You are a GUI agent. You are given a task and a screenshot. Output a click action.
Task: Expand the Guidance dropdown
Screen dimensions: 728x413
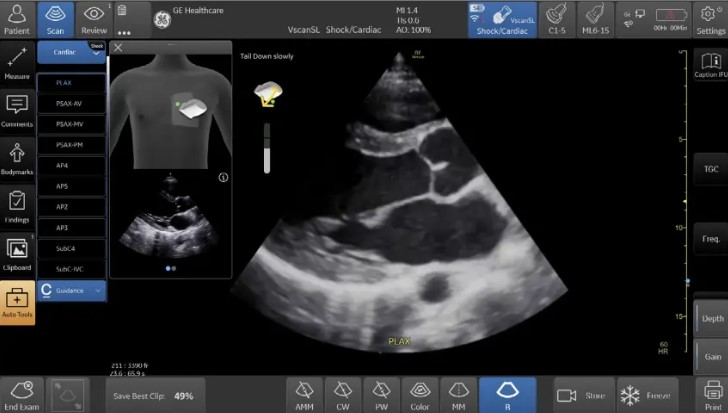(71, 290)
